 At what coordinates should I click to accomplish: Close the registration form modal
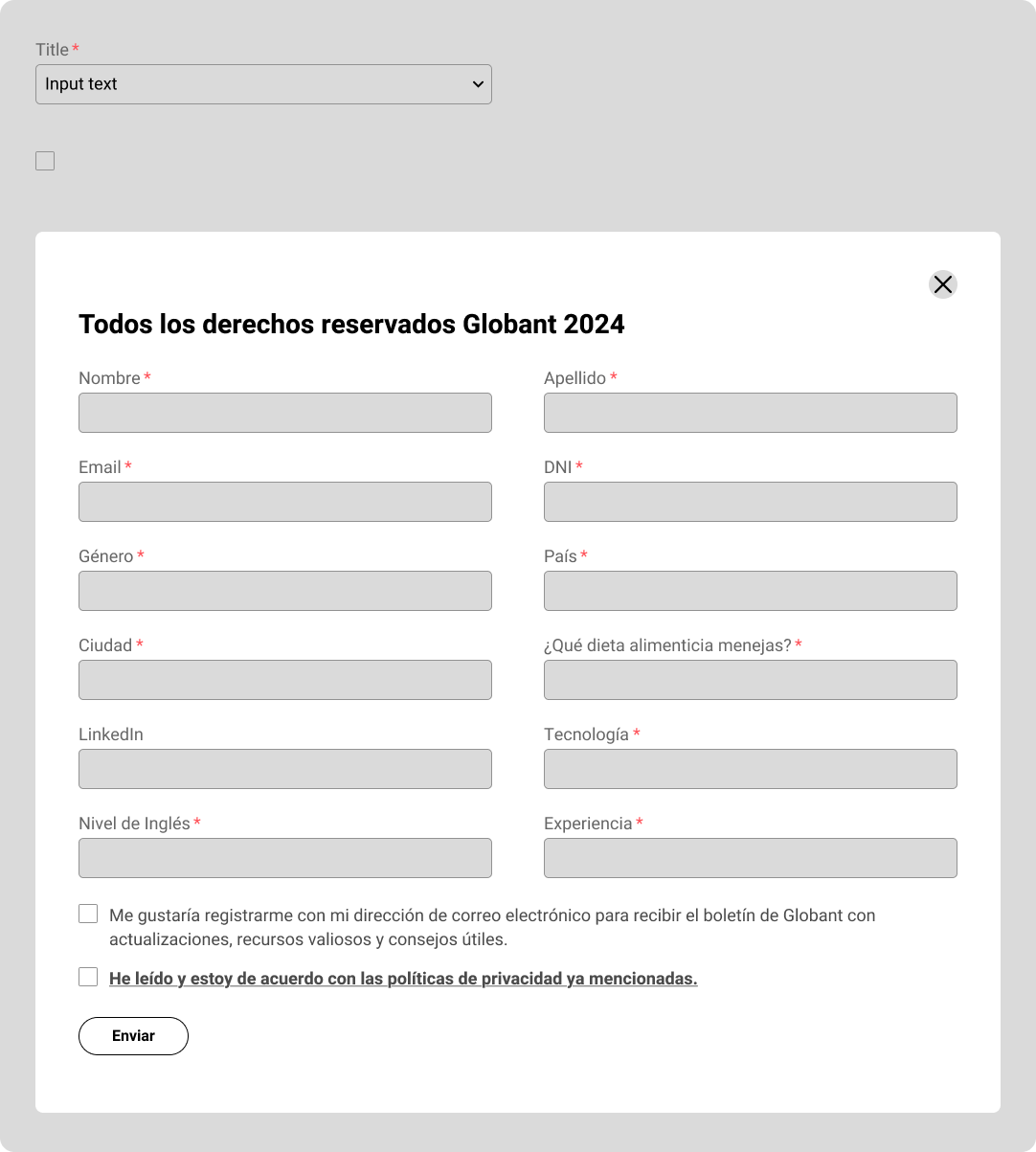[943, 284]
